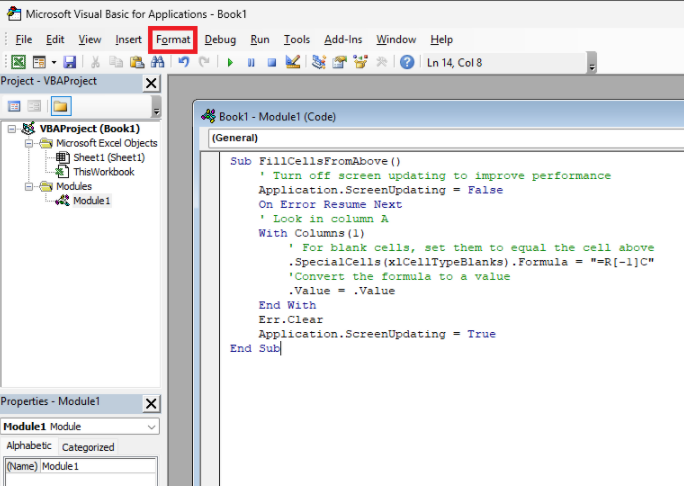
Task: Click Ln 14, Col 8 position indicator
Action: click(454, 63)
